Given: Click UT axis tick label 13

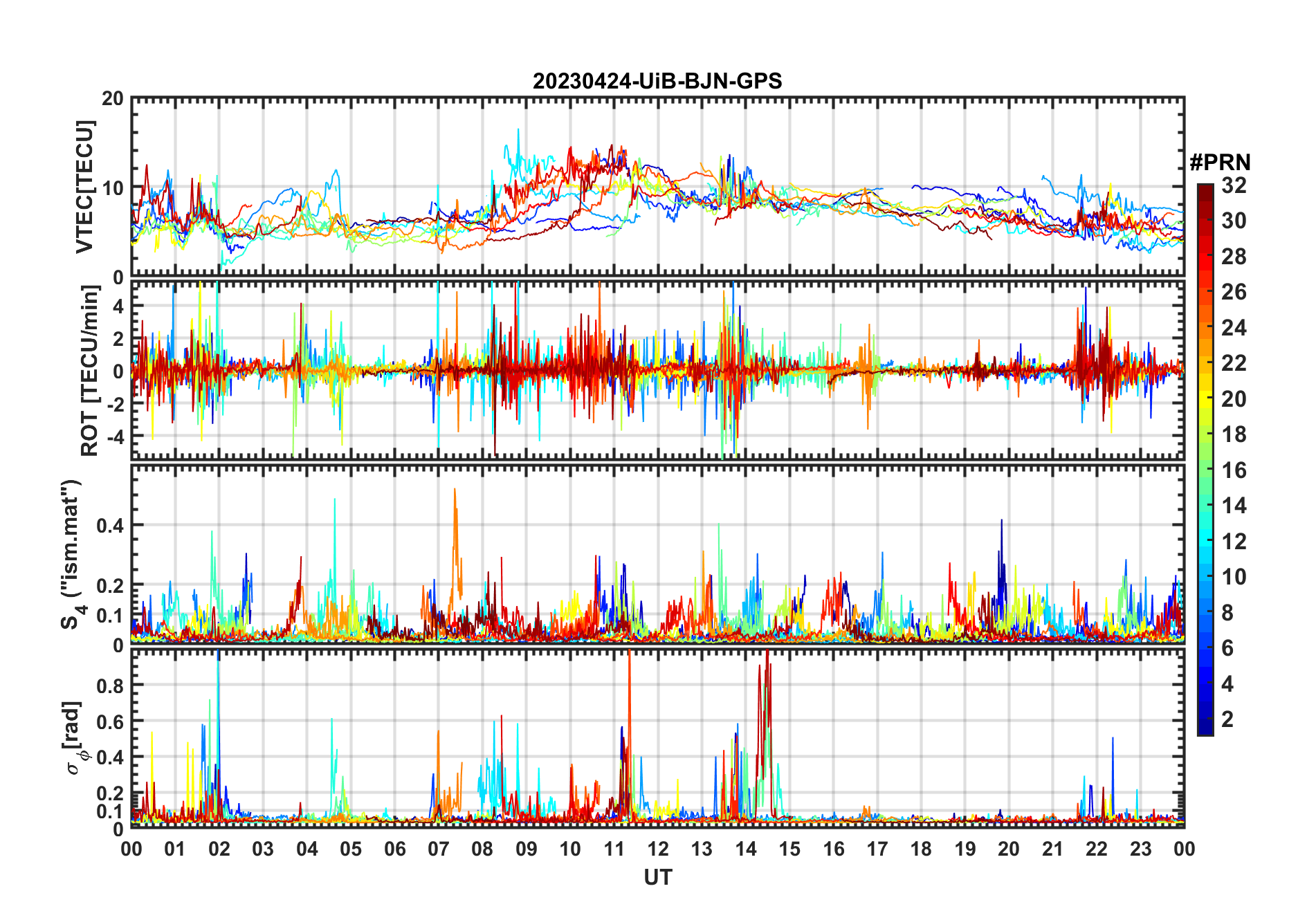Looking at the screenshot, I should click(702, 849).
